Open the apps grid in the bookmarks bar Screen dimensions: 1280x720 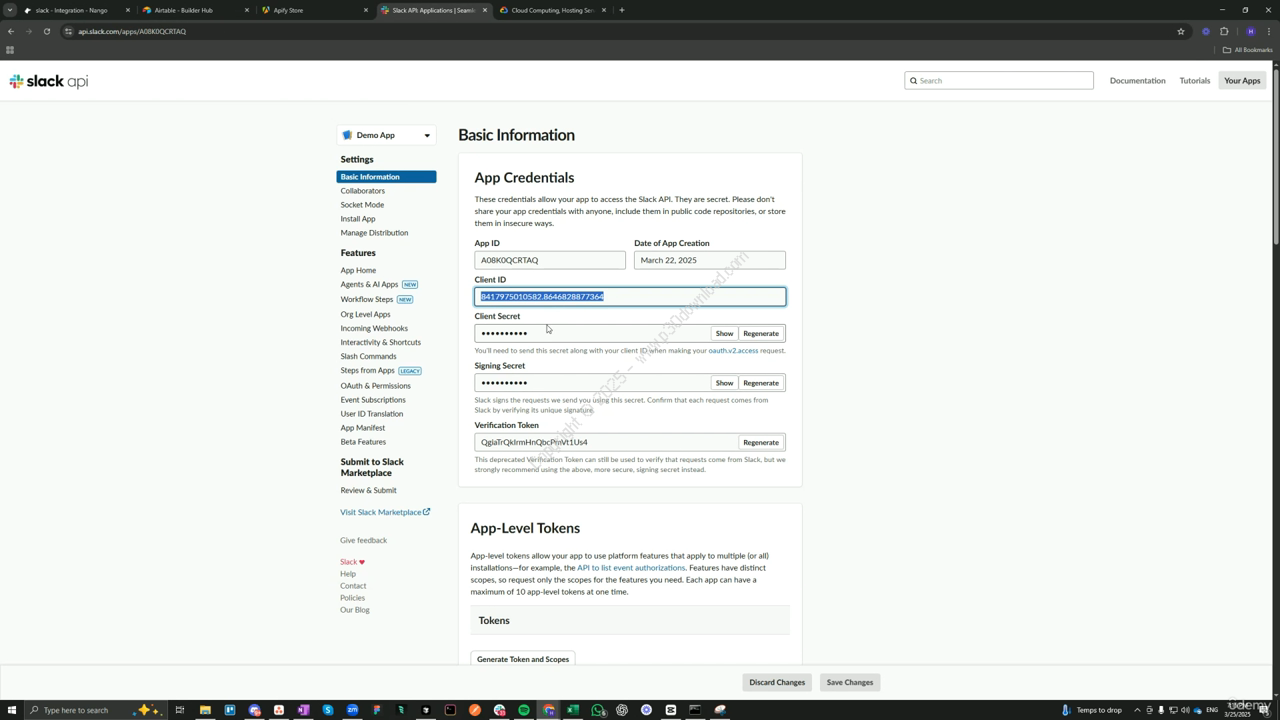coord(10,50)
